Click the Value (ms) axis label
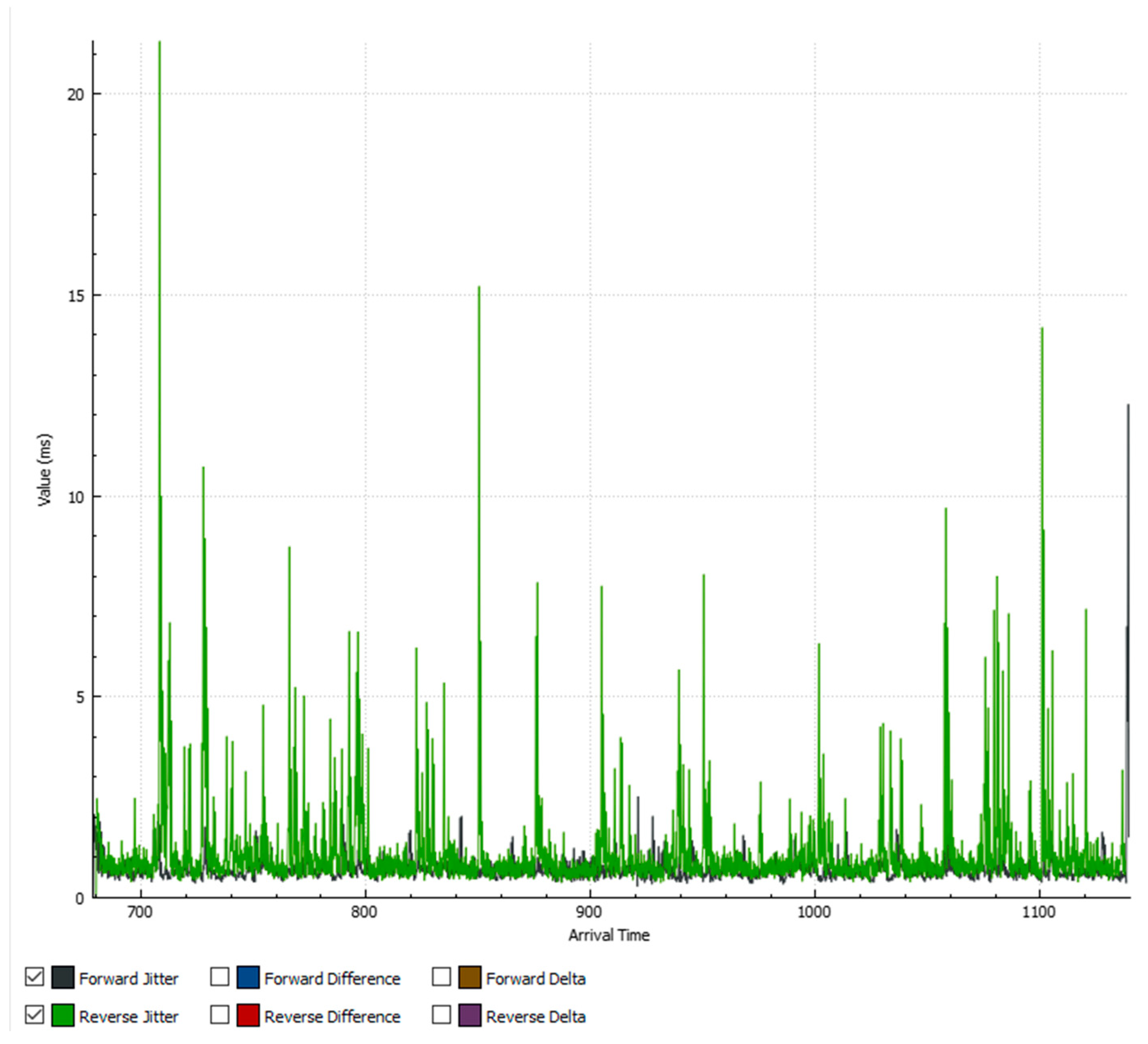 [x=44, y=470]
